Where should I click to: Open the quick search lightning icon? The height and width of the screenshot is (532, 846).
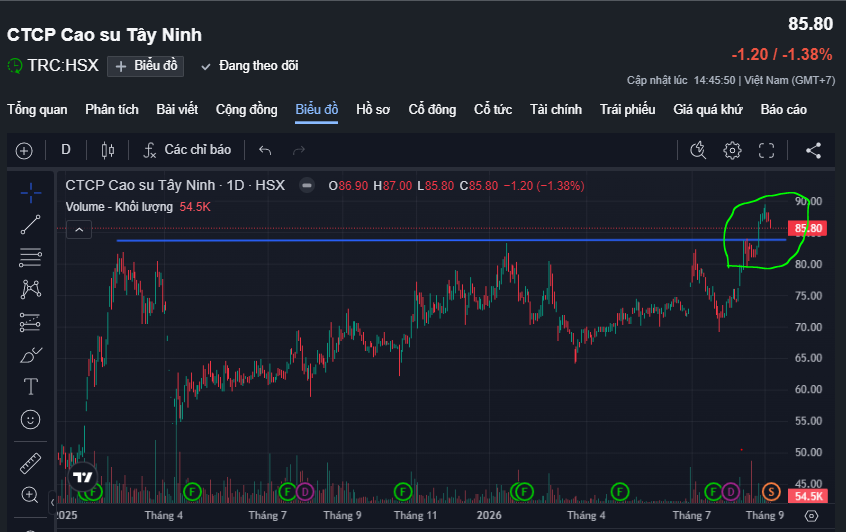pyautogui.click(x=698, y=150)
